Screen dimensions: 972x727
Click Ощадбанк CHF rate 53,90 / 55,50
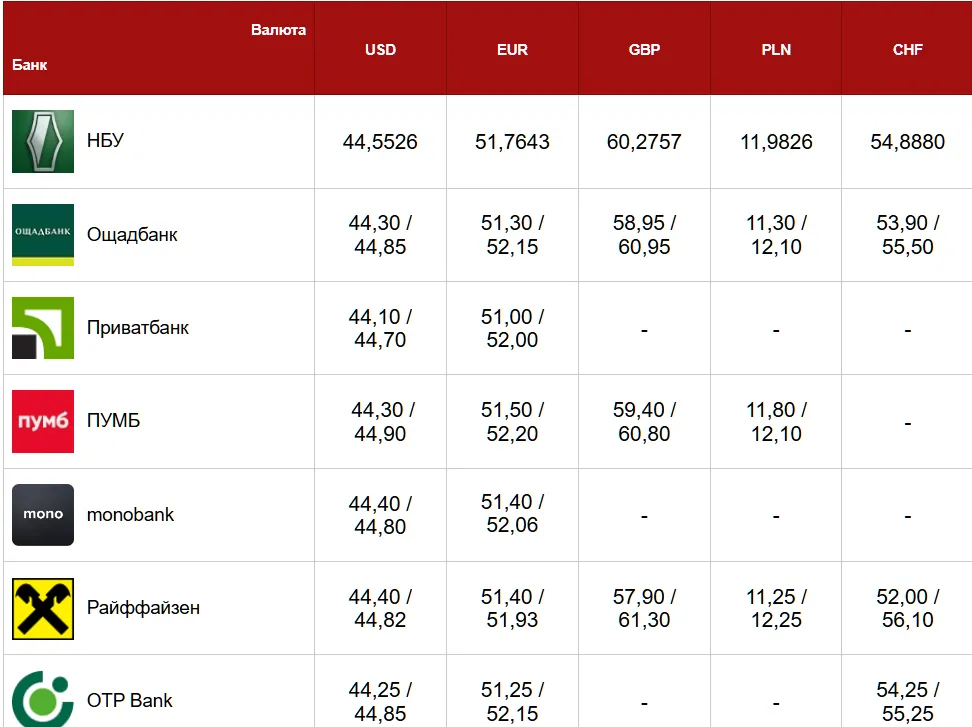pyautogui.click(x=908, y=235)
